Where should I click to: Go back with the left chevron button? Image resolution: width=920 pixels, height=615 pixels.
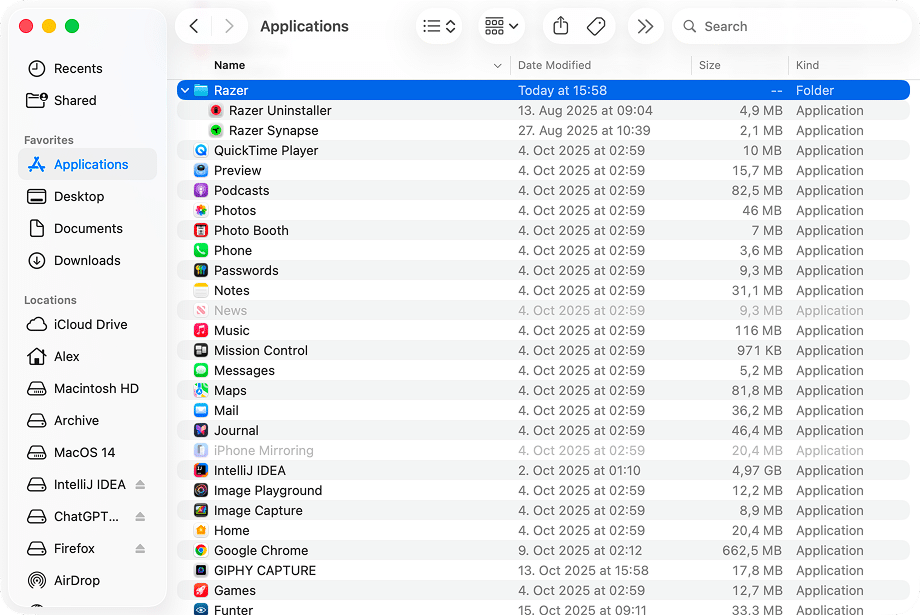(x=194, y=27)
